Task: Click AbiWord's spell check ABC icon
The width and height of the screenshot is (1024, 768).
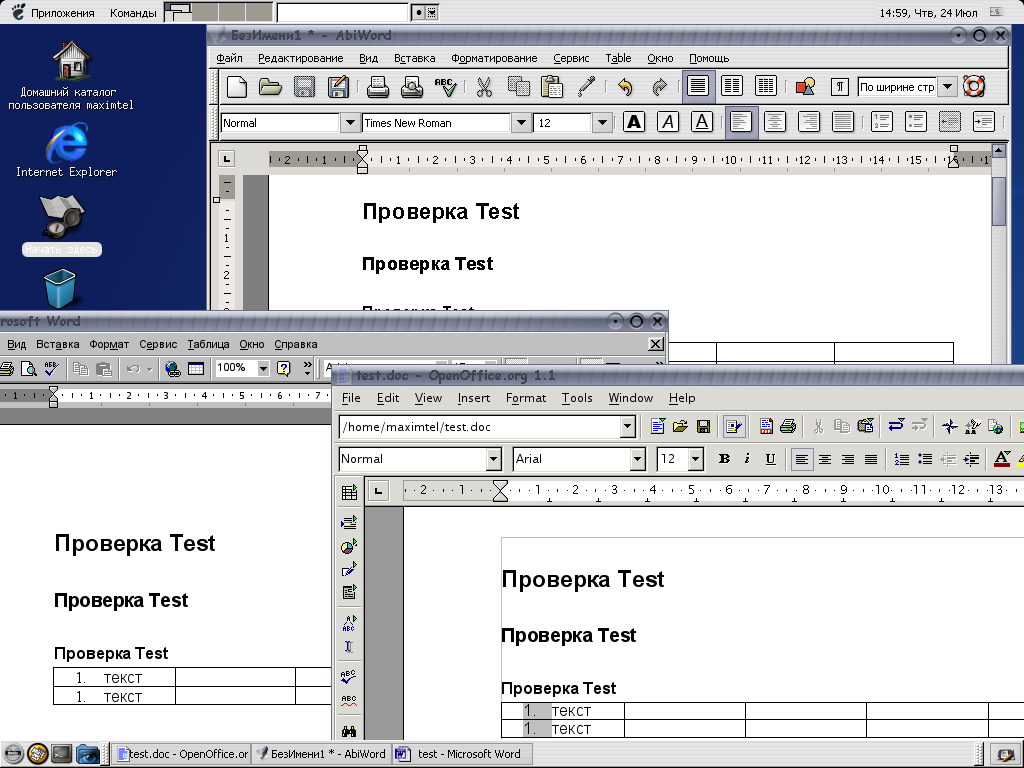Action: tap(445, 87)
